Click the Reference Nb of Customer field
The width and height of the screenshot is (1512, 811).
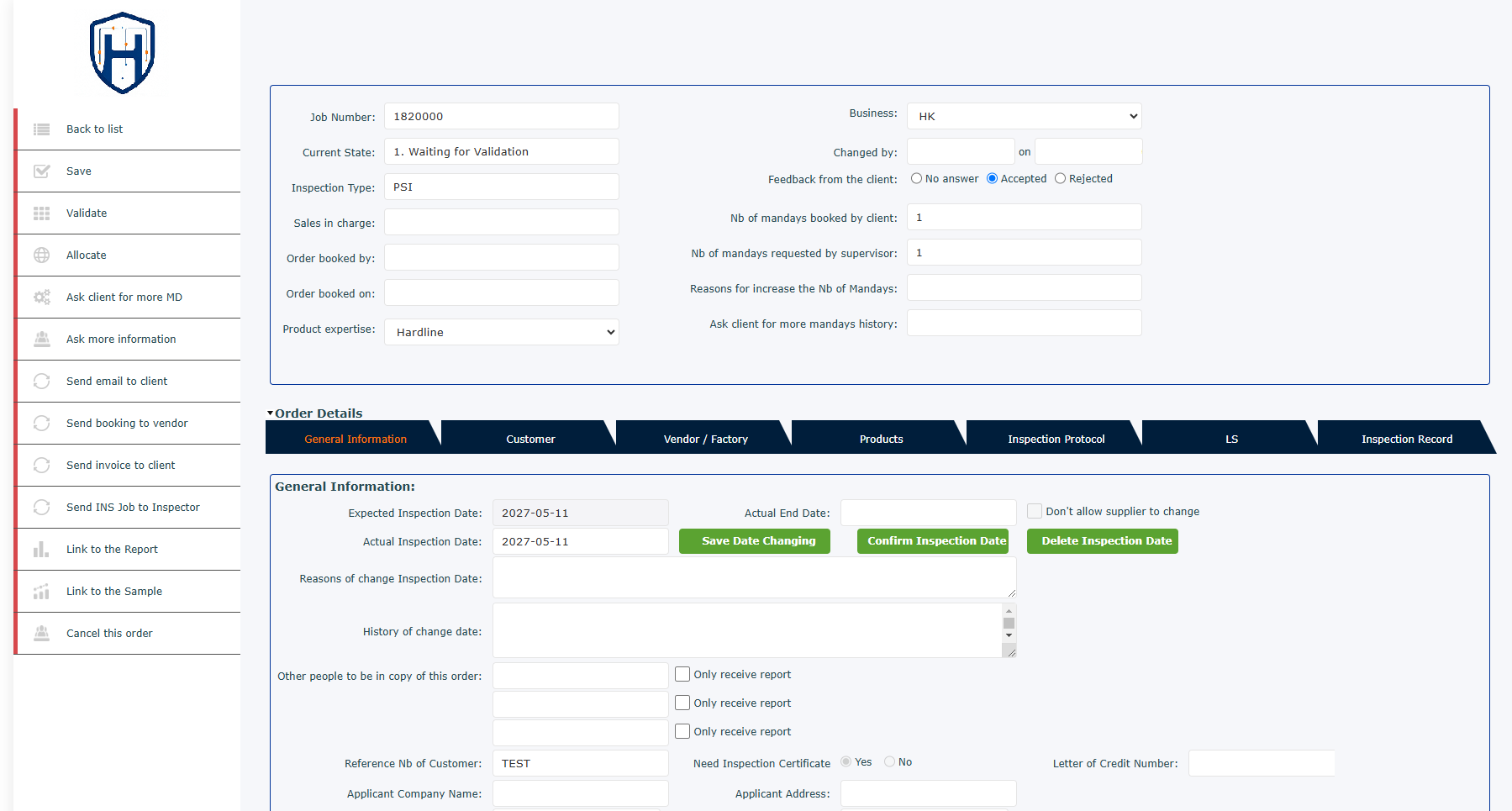click(581, 764)
